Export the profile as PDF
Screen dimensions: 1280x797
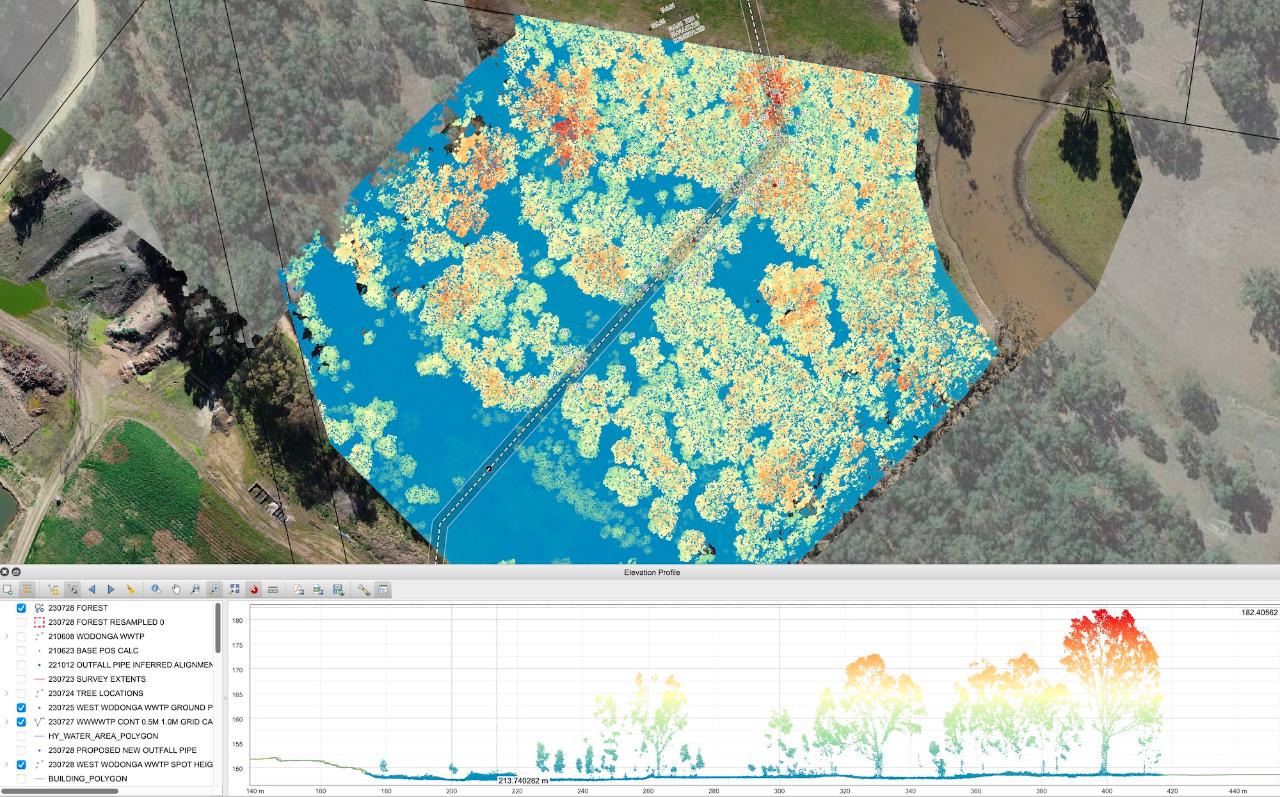[298, 590]
